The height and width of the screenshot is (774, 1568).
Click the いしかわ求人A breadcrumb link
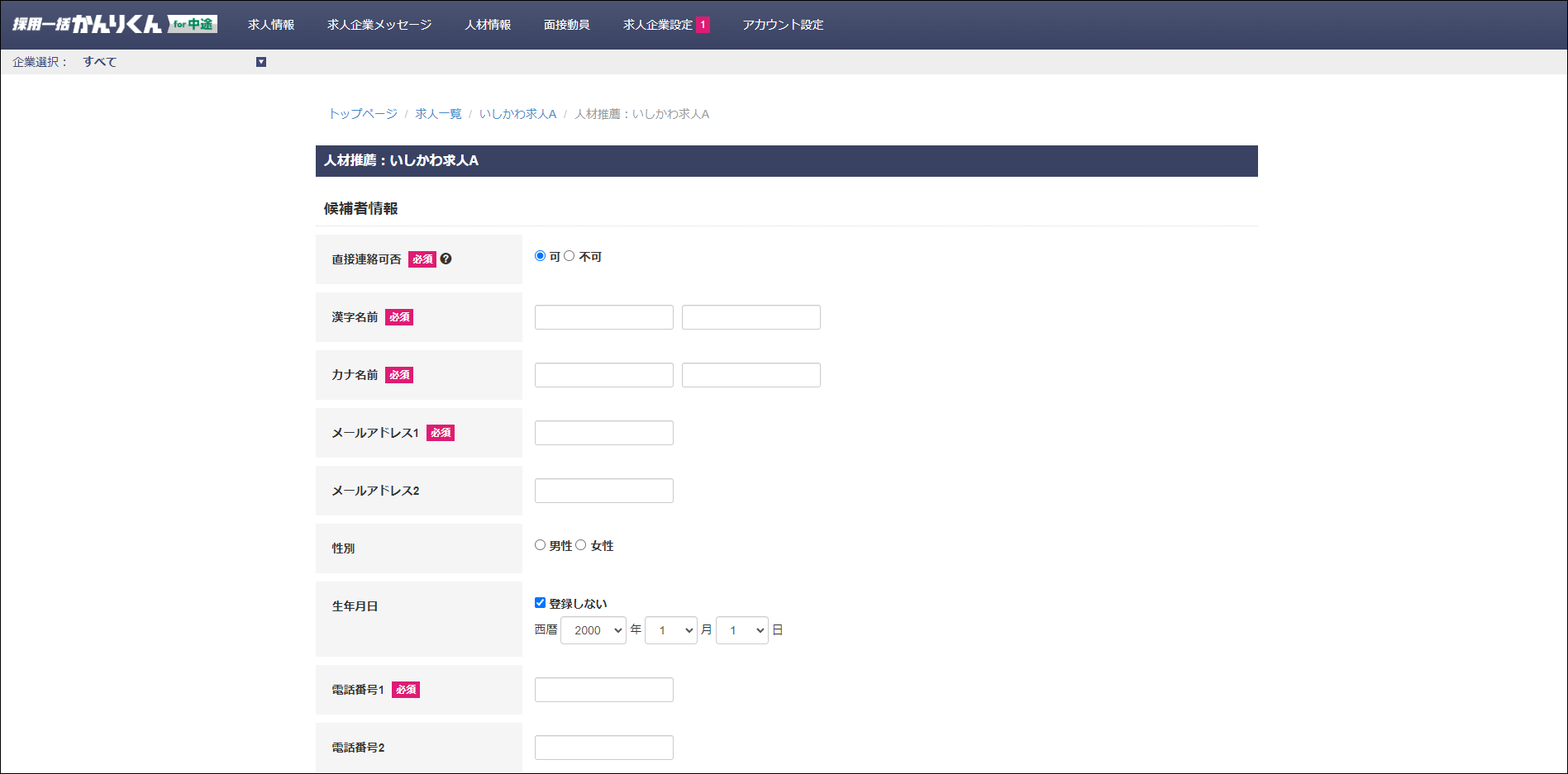click(517, 114)
